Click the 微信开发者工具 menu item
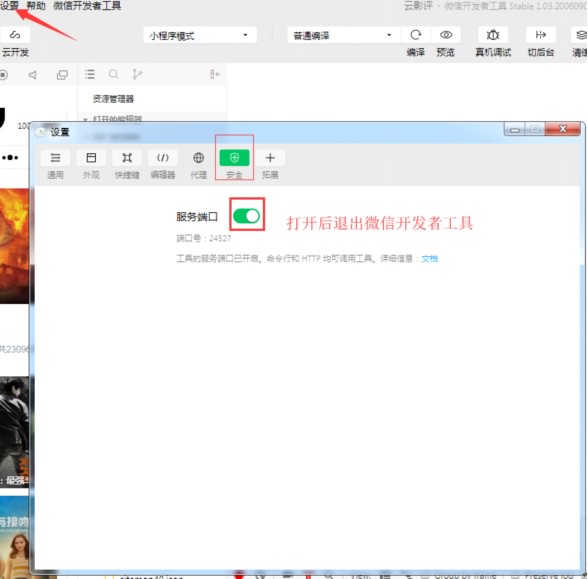Screen dimensions: 588x579 [87, 6]
